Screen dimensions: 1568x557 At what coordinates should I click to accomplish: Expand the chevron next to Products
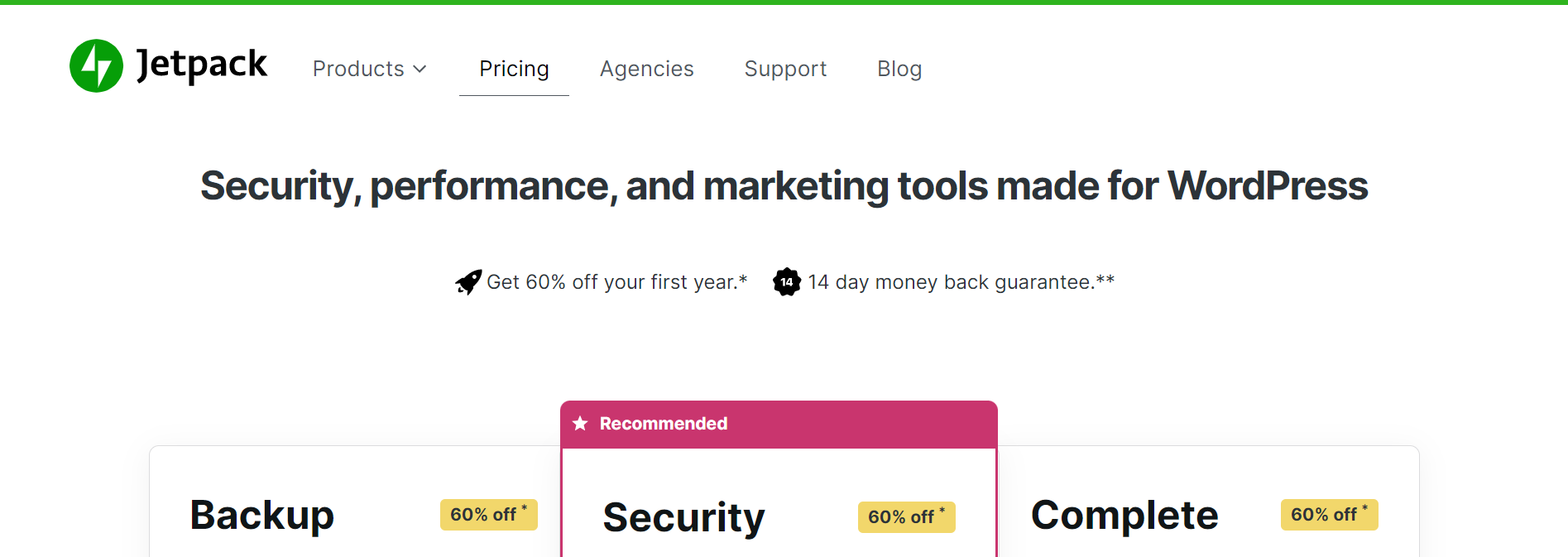click(x=420, y=70)
